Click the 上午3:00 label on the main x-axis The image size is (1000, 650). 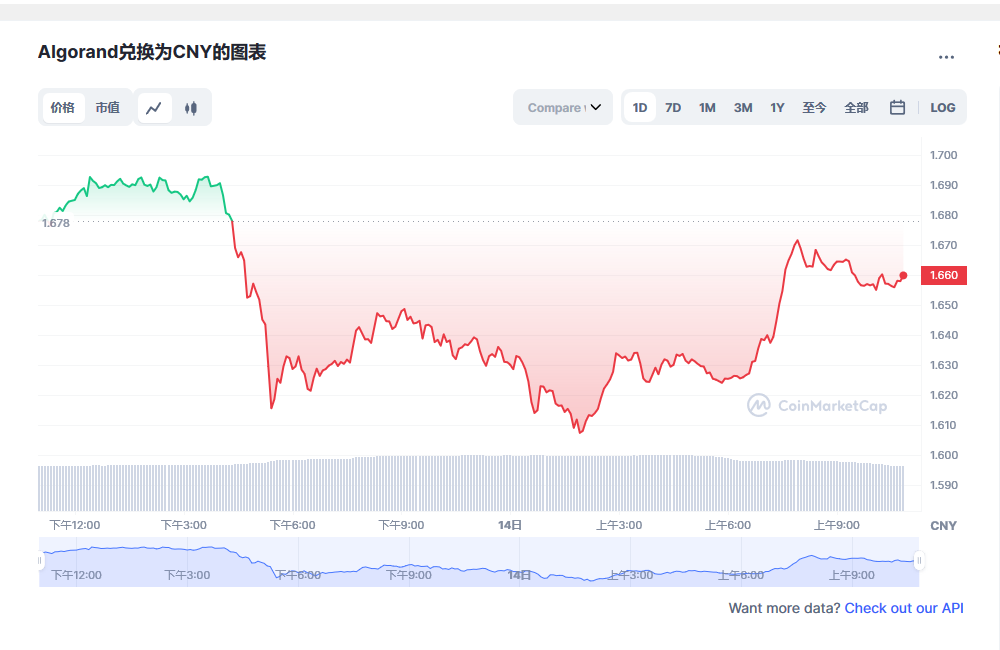(619, 525)
